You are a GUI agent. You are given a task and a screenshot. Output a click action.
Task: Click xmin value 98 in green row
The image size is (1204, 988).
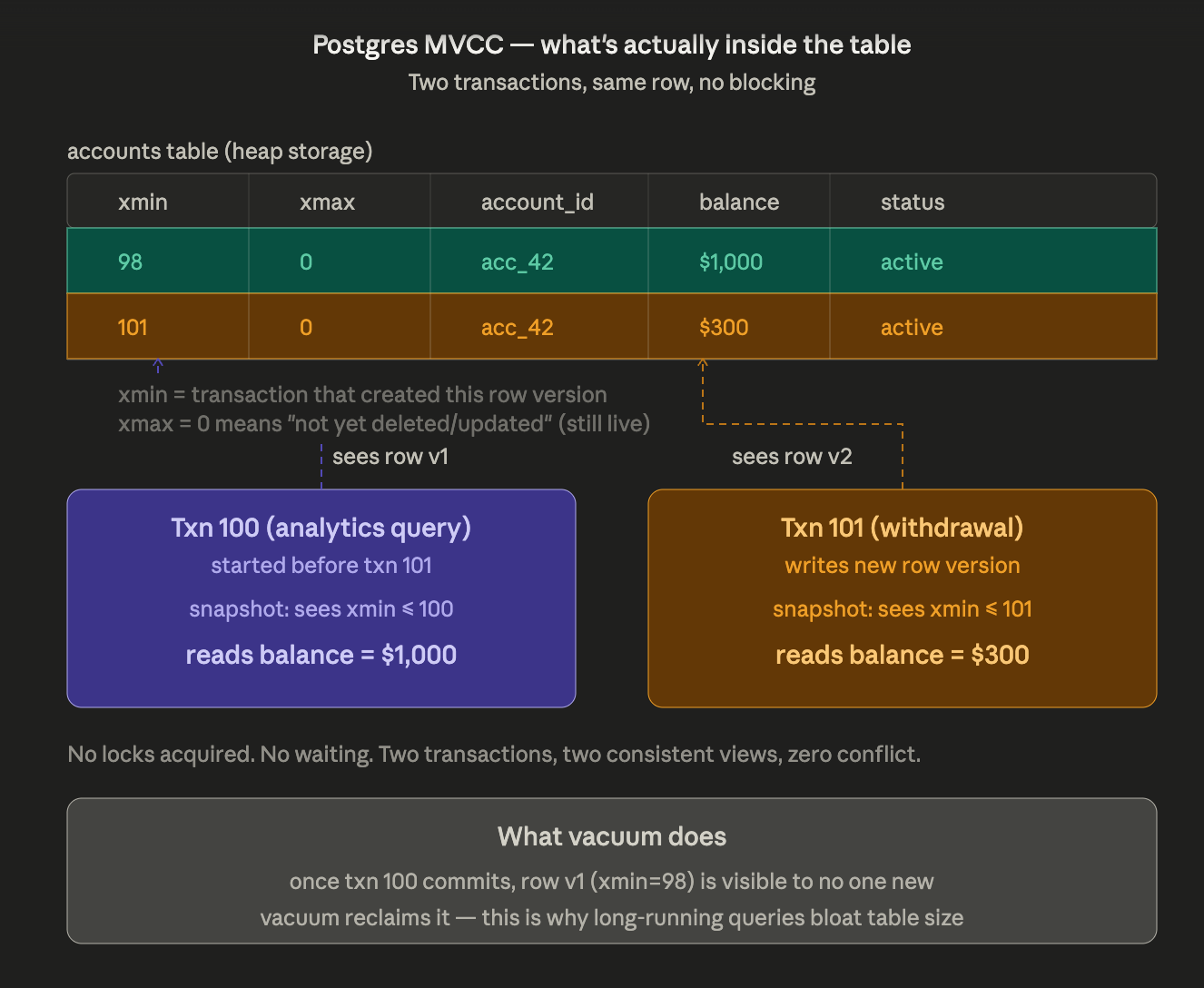click(x=130, y=262)
